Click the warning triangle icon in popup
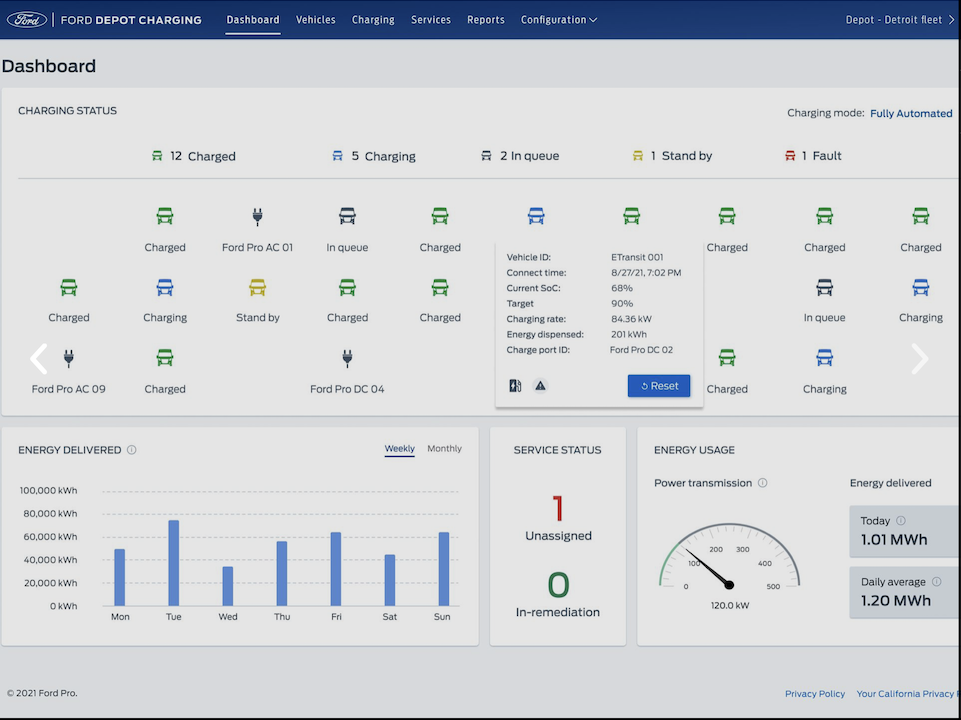961x720 pixels. pos(540,386)
